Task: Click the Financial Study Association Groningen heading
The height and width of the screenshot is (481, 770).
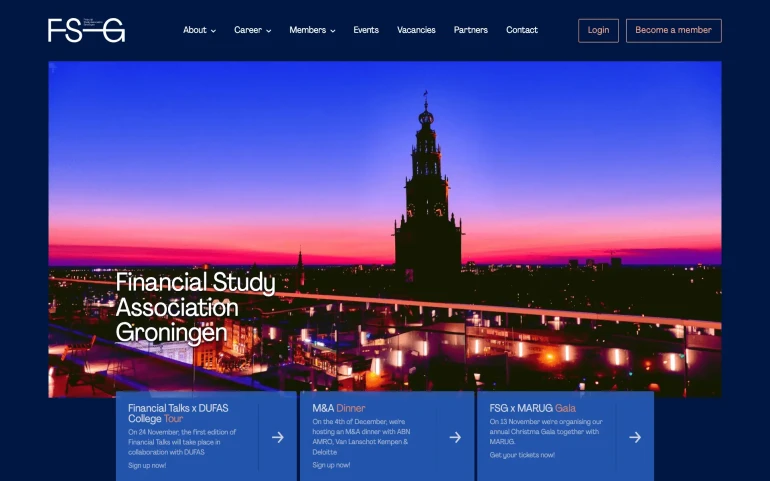Action: click(195, 307)
